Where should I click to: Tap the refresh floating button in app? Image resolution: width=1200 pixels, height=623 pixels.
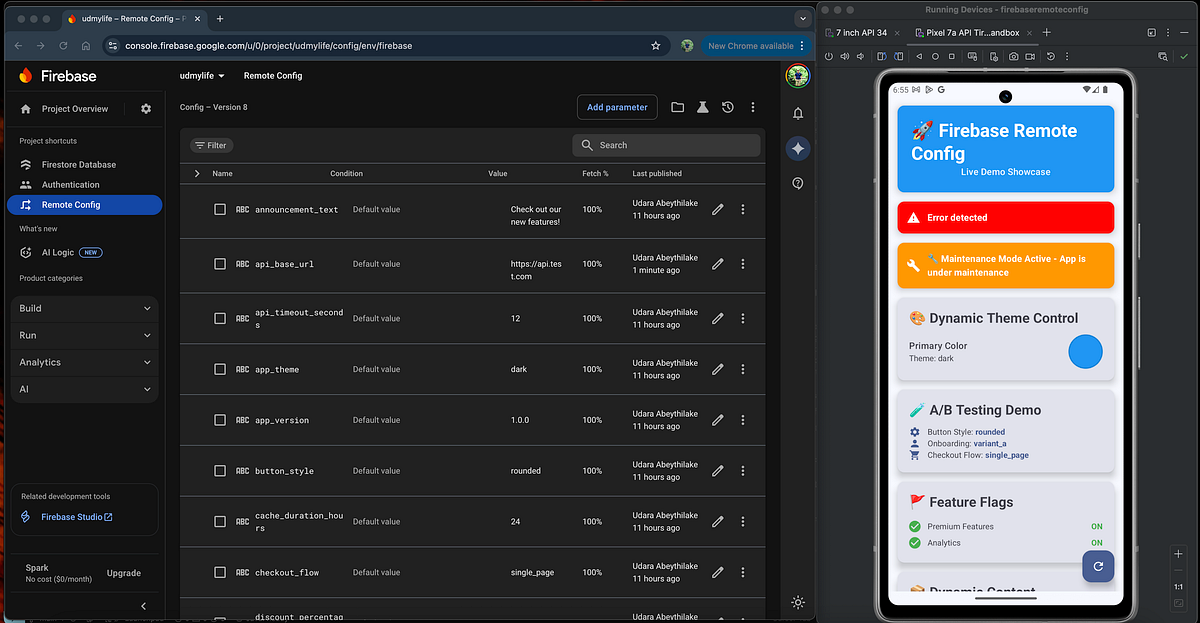click(1098, 565)
